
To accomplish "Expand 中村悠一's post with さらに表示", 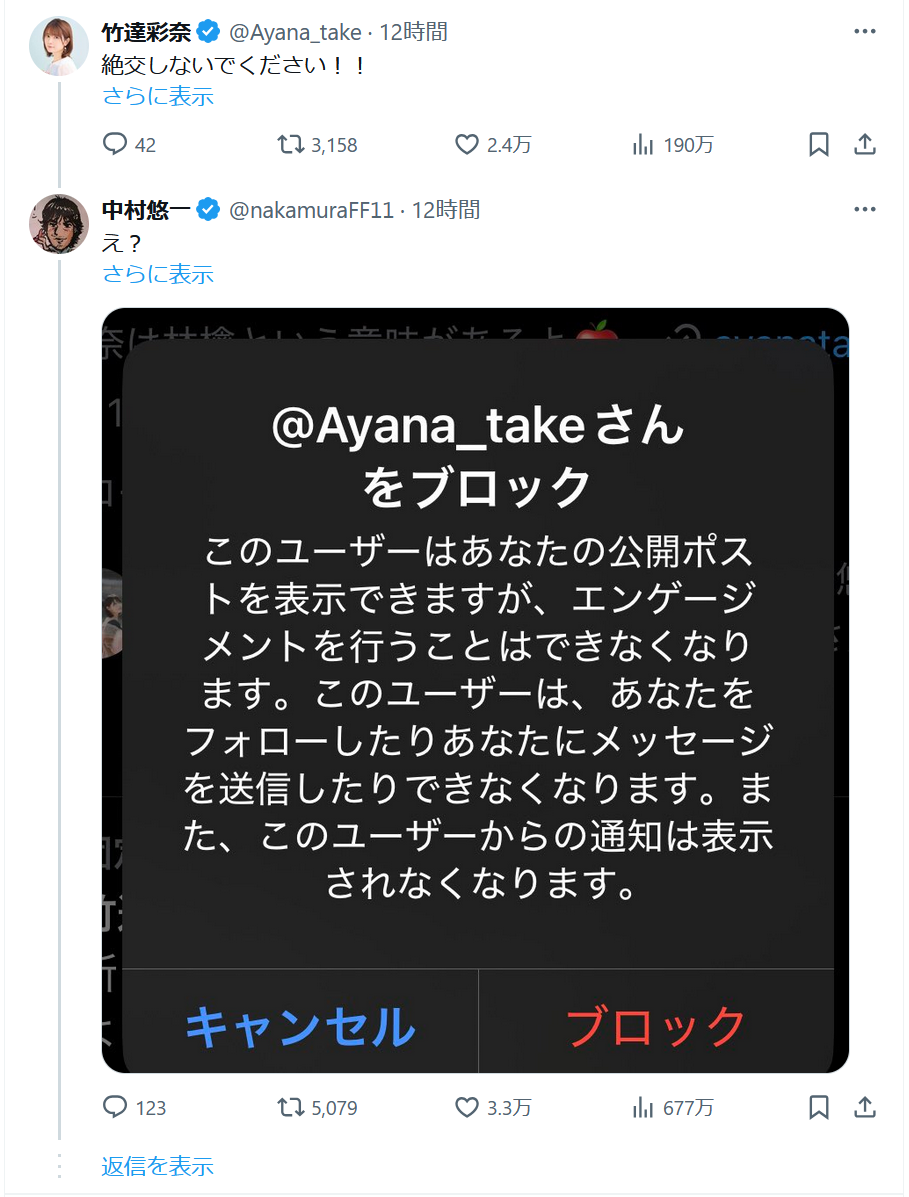I will pos(158,275).
